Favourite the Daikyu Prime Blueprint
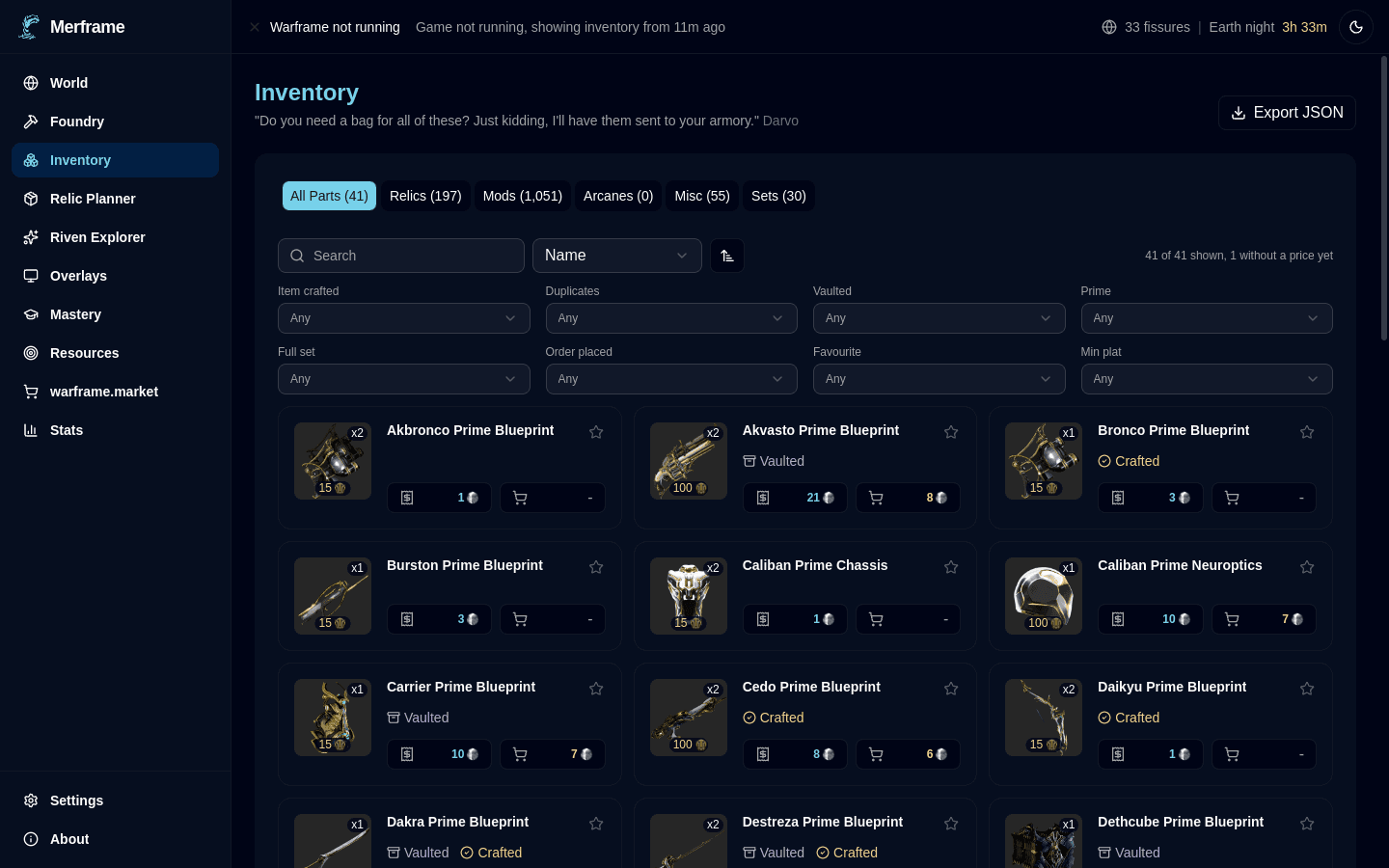 [x=1307, y=689]
